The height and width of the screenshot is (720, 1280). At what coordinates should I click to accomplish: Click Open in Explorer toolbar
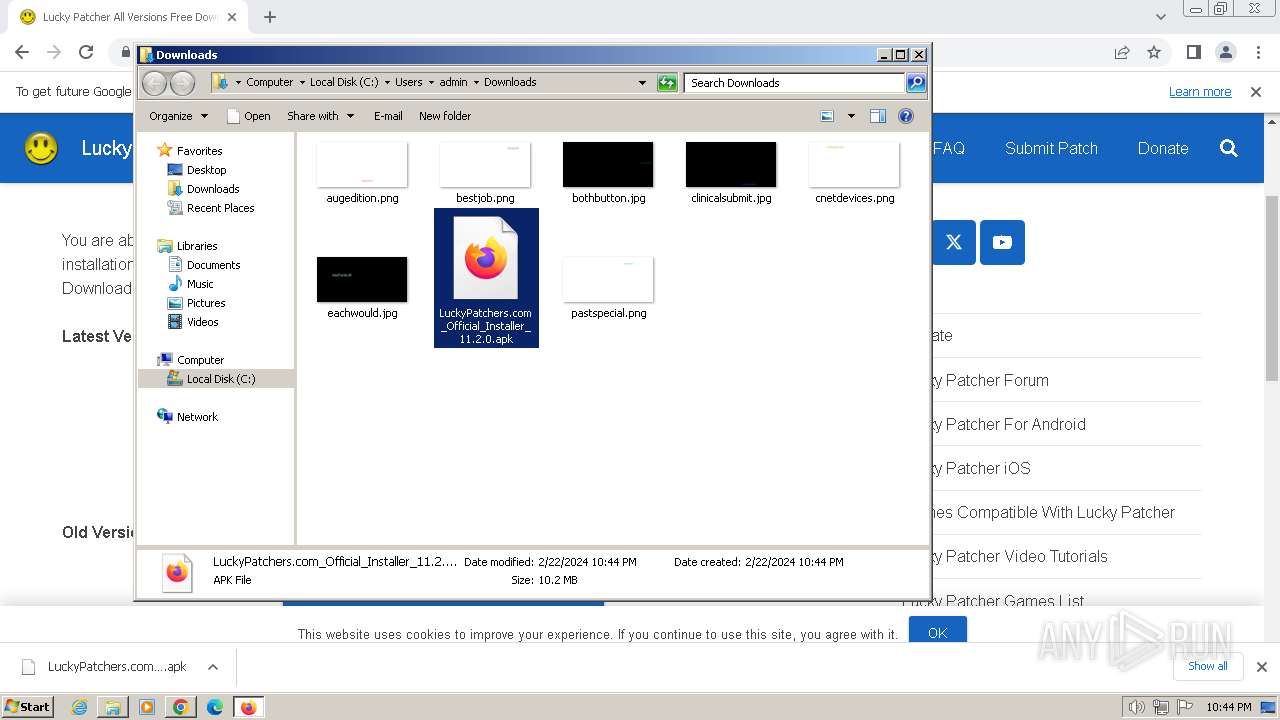249,116
